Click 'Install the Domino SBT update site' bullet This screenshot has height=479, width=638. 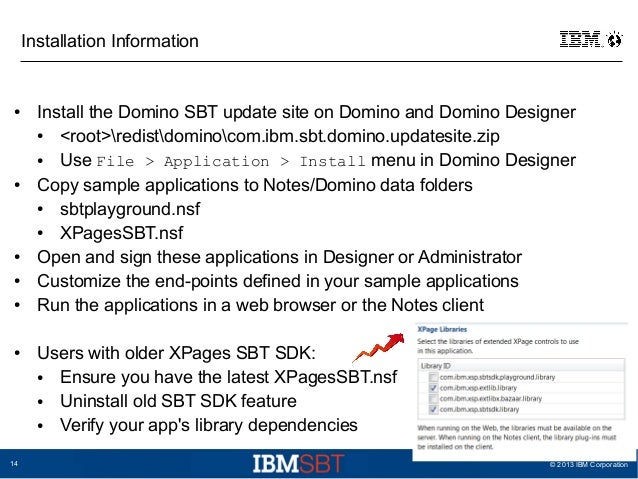(306, 112)
